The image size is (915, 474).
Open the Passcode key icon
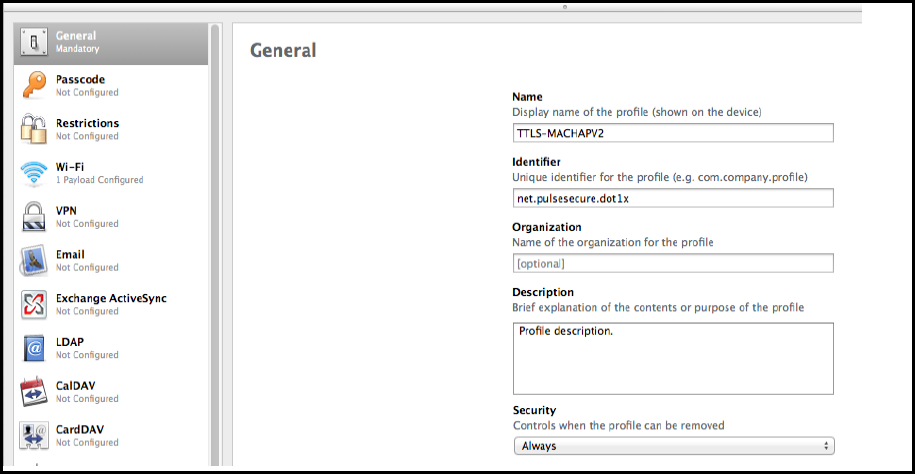click(x=34, y=85)
